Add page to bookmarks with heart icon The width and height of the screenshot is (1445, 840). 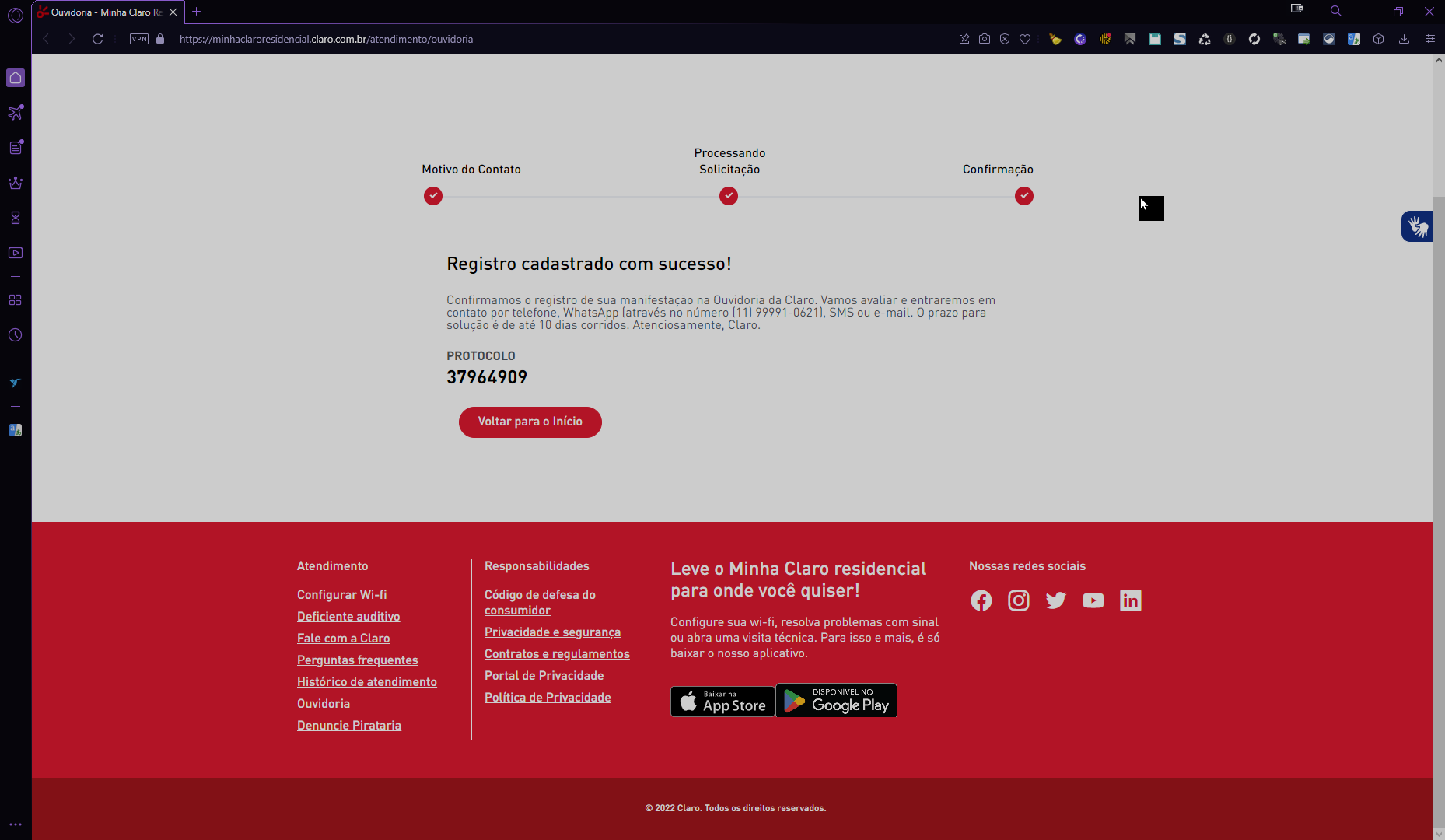[x=1025, y=39]
